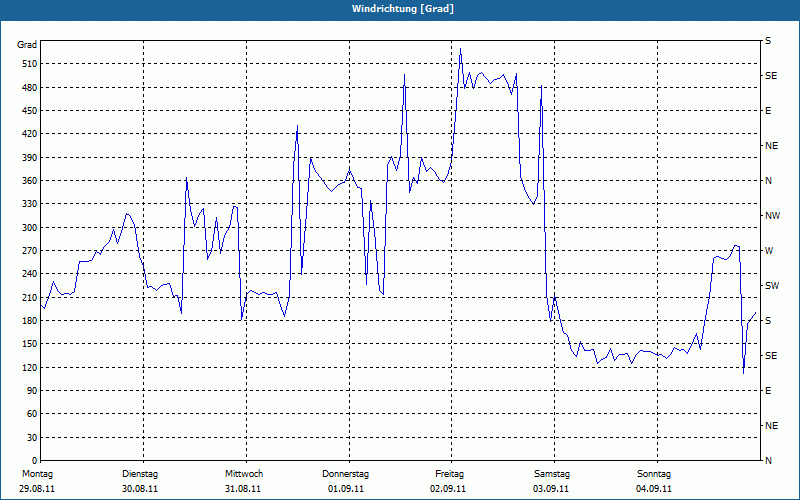Pick the date 30.08.11 on x-axis
This screenshot has height=500, width=800.
tap(140, 489)
